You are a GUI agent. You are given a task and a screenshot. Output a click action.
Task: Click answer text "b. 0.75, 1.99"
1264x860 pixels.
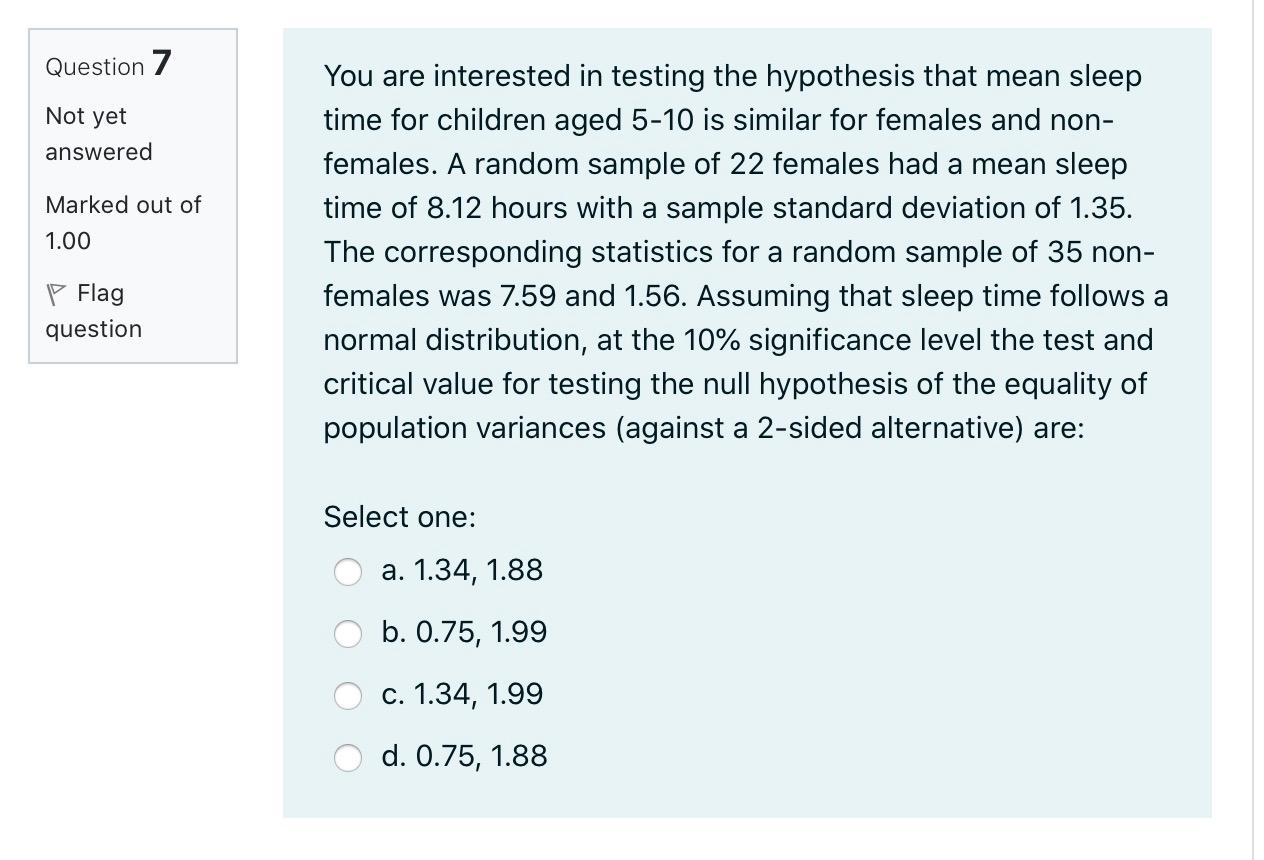click(464, 632)
